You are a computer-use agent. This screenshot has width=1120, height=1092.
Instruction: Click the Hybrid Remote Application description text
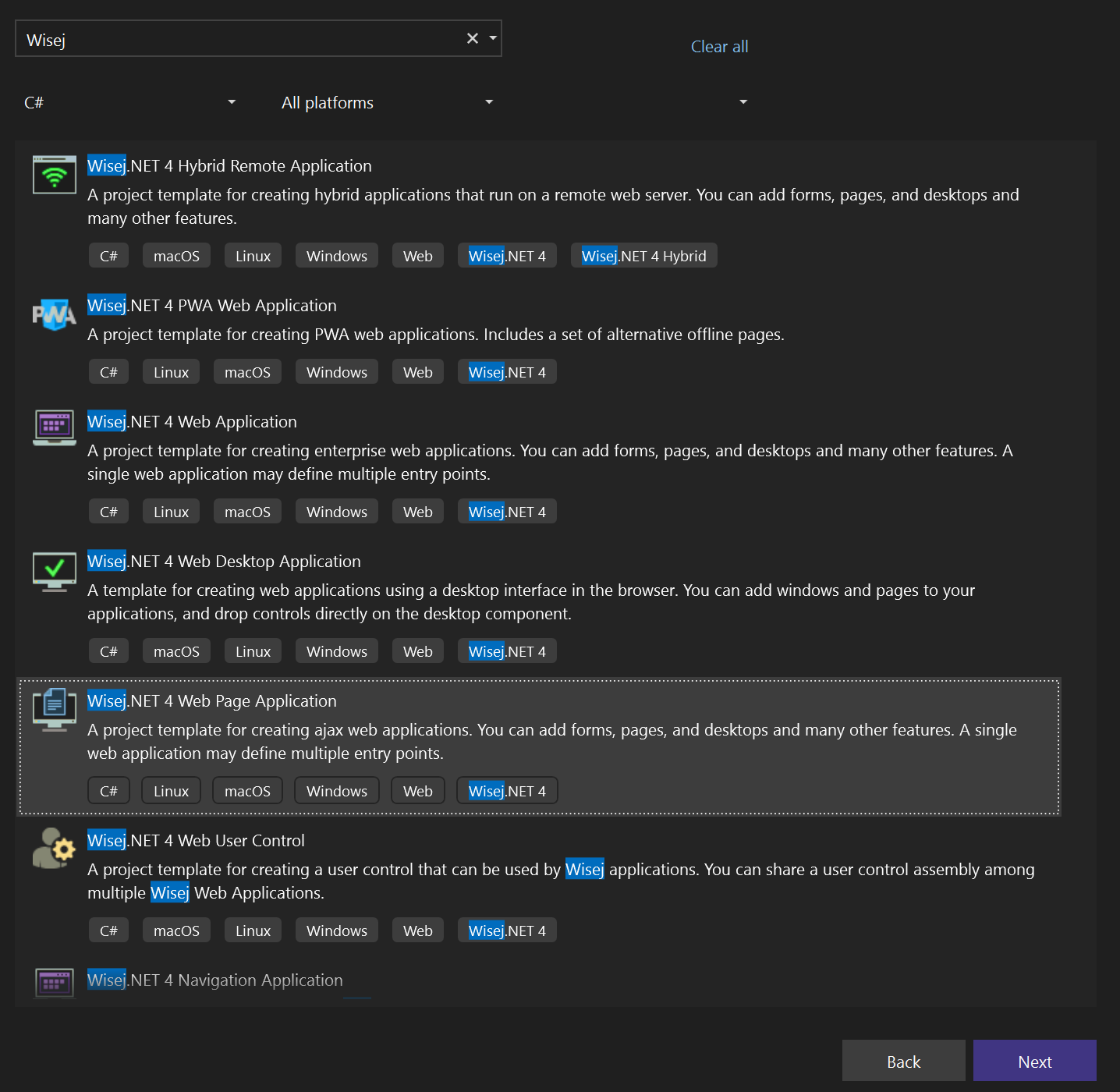tap(553, 207)
